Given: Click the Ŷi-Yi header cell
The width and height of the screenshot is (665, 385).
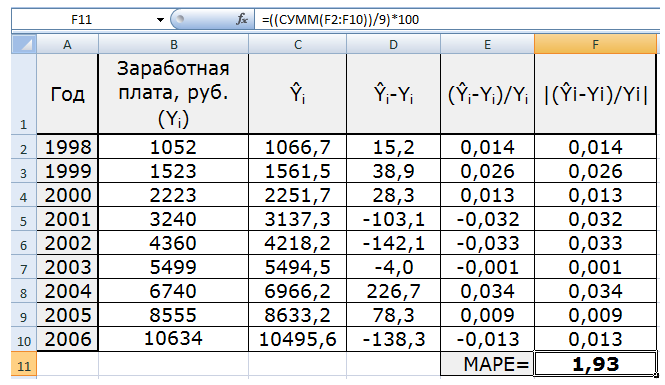Looking at the screenshot, I should [x=394, y=94].
